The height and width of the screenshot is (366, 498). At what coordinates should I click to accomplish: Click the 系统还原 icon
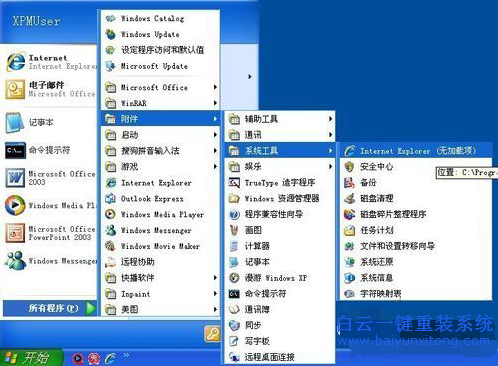(x=349, y=262)
